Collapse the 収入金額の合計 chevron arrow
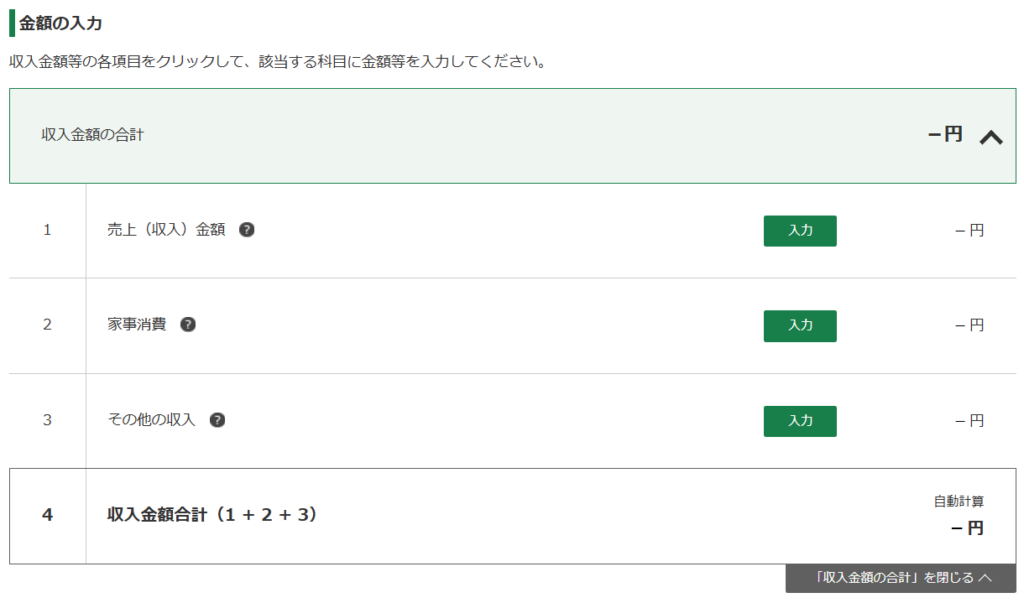Viewport: 1024px width, 603px height. (990, 137)
